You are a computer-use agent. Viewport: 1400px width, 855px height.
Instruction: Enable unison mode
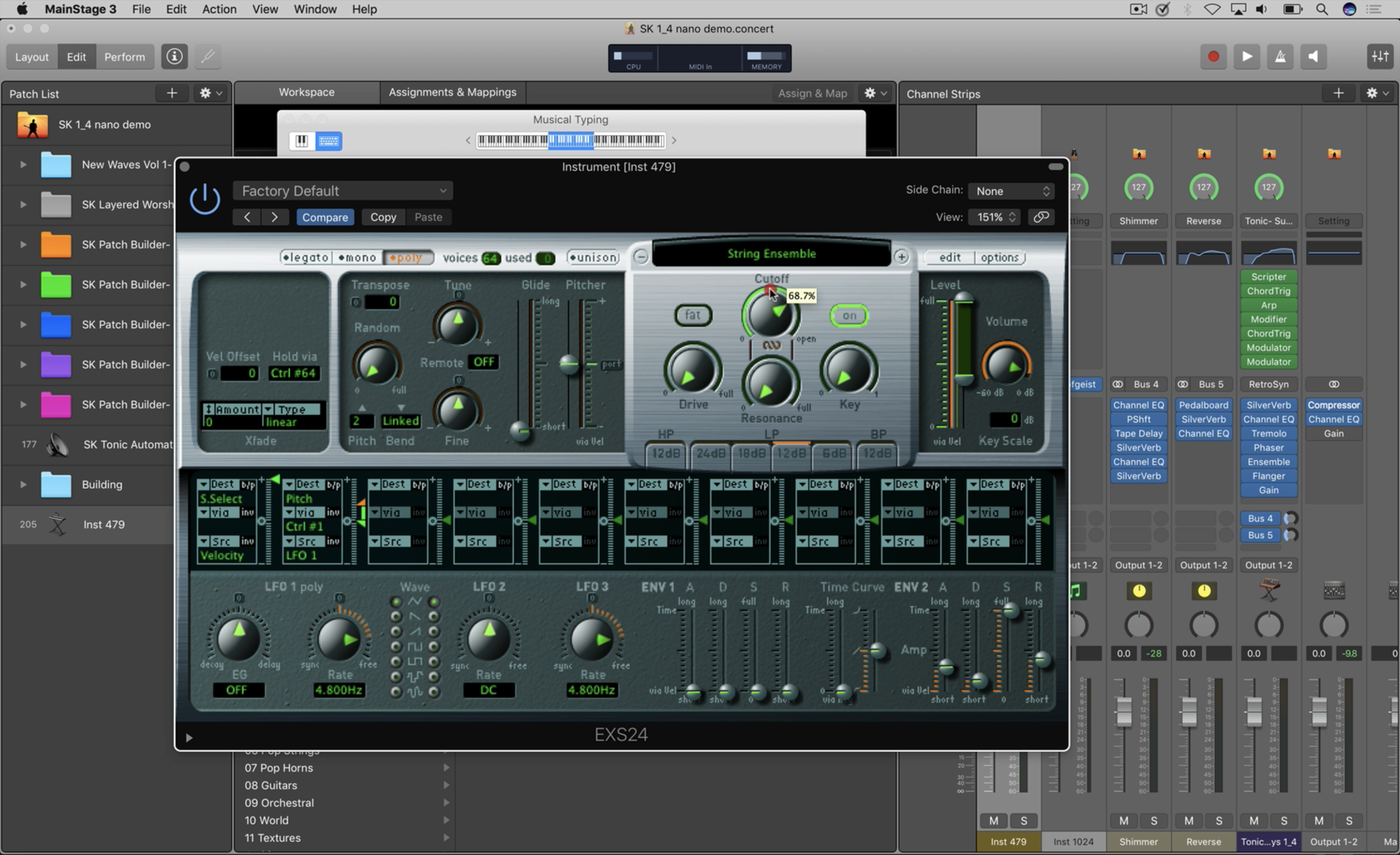(x=593, y=258)
